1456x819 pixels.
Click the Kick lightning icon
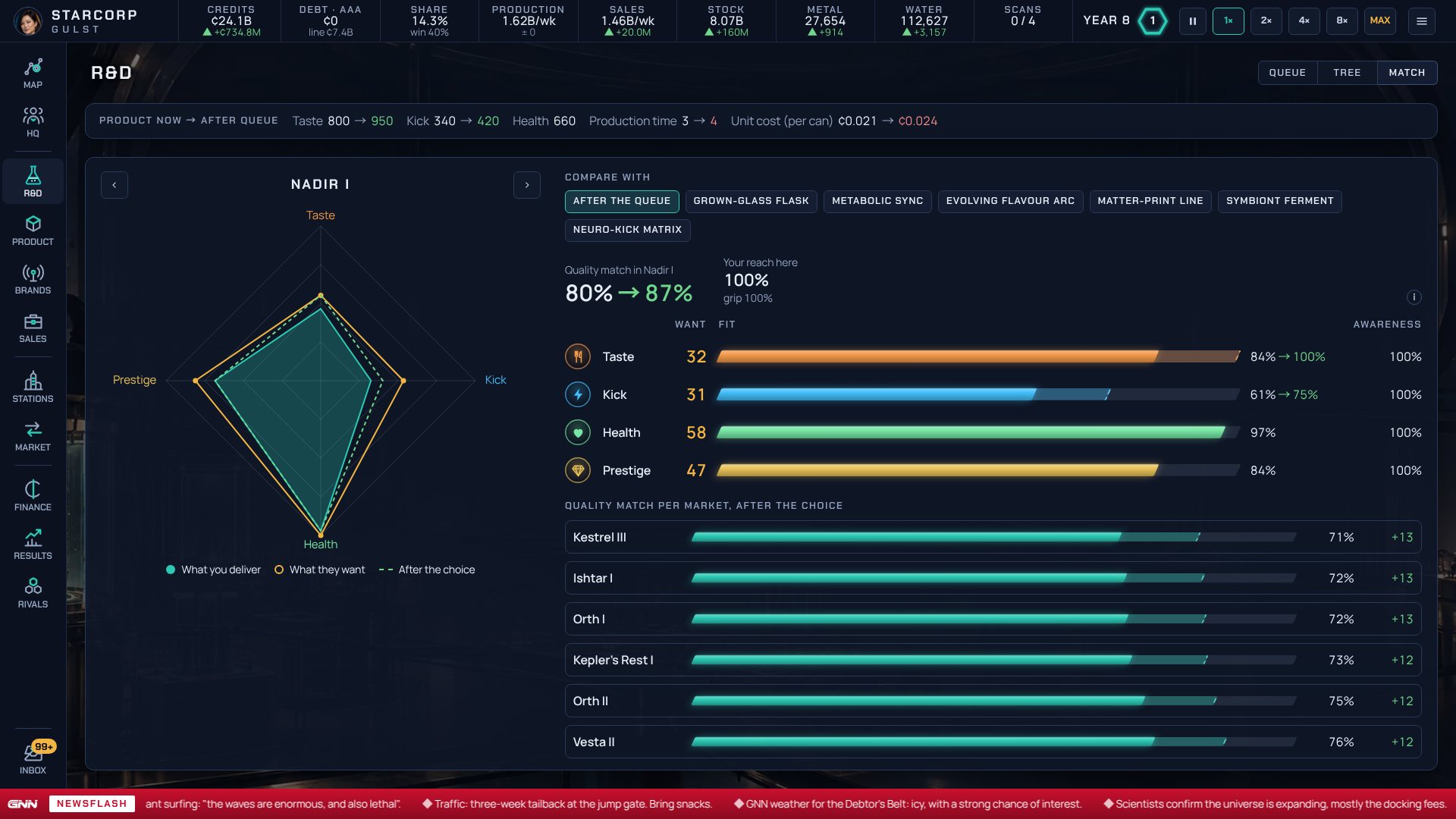578,394
